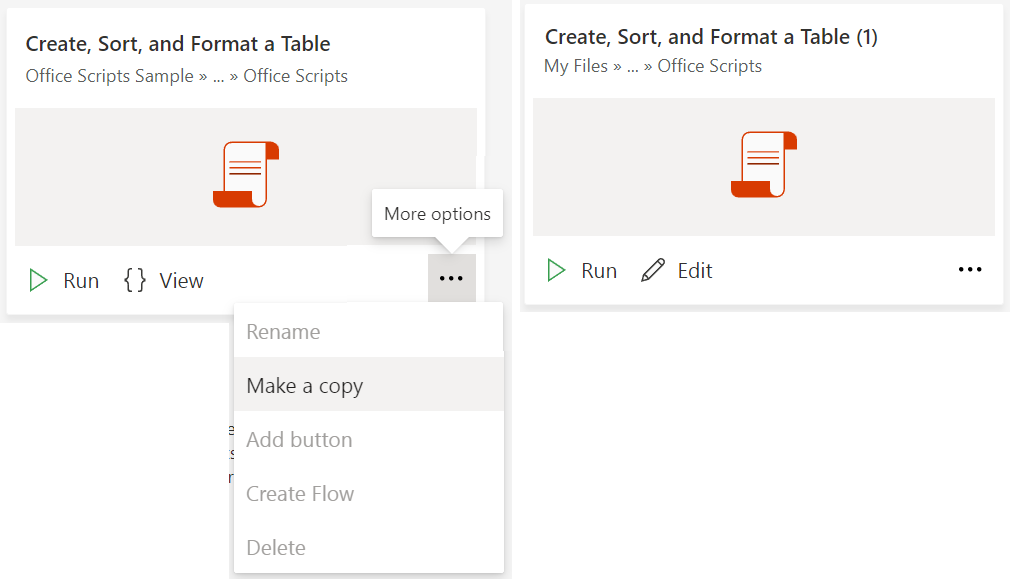This screenshot has width=1011, height=579.
Task: Run the Office Scripts Sample table script
Action: coord(64,281)
